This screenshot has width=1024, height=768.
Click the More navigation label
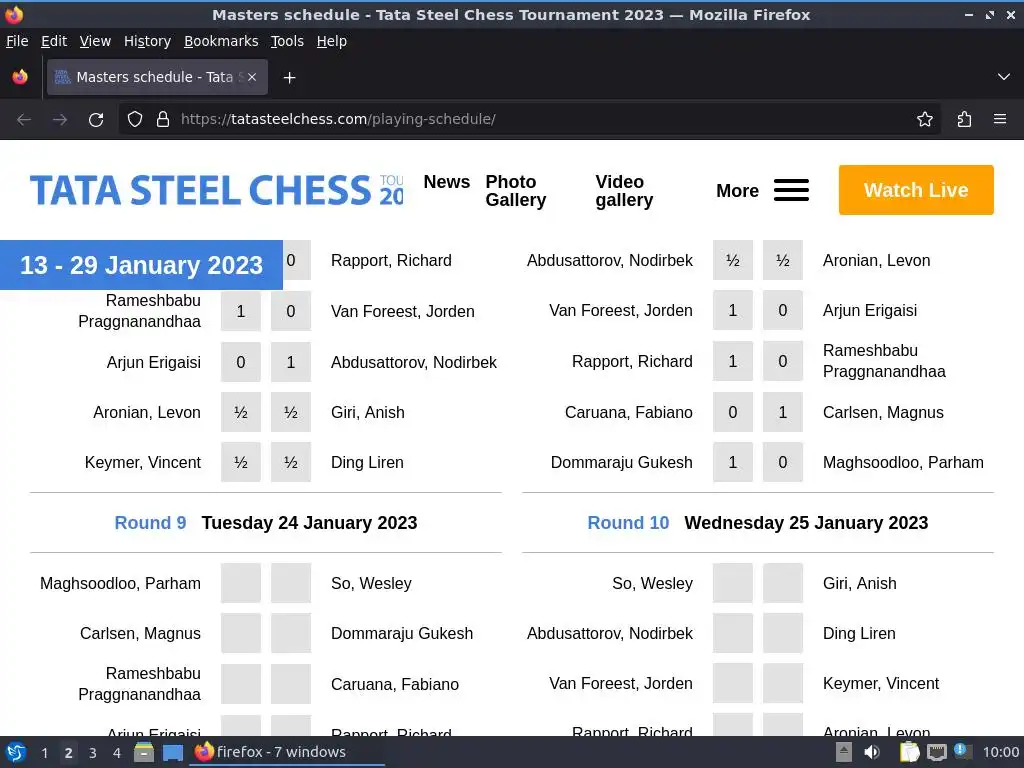tap(737, 191)
